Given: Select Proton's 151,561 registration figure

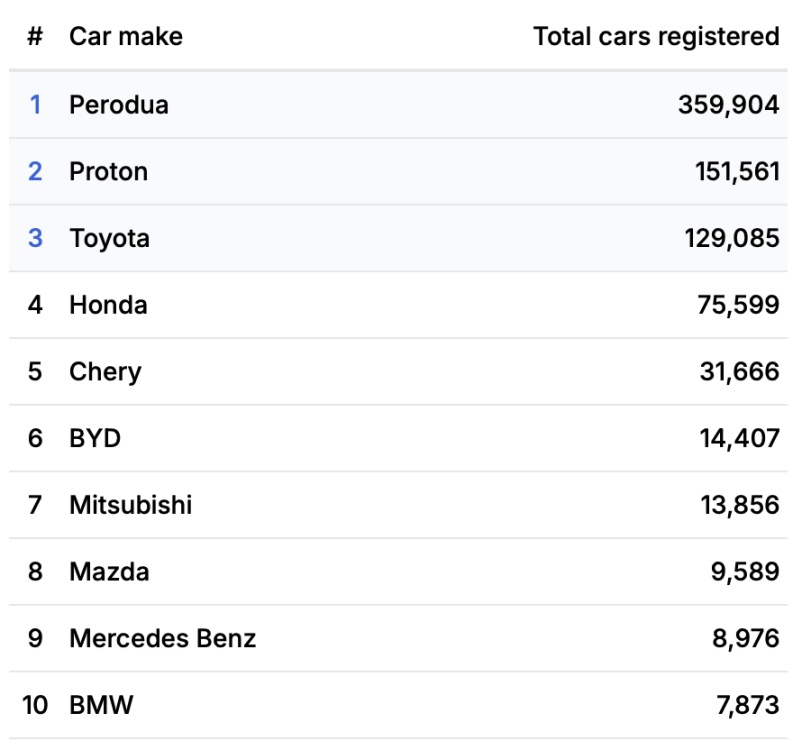Looking at the screenshot, I should tap(737, 172).
